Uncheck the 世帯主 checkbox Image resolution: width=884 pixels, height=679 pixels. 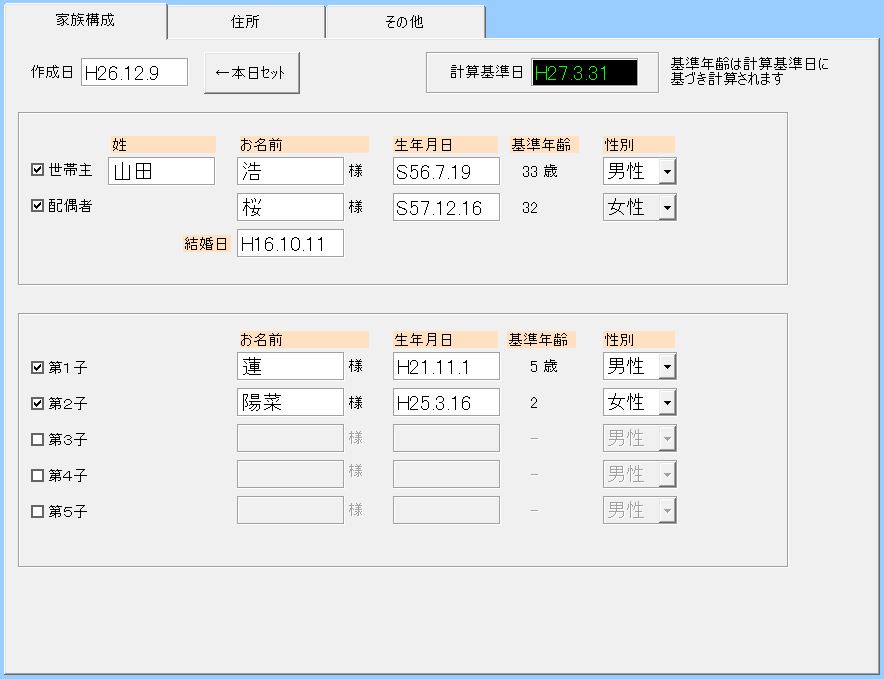(x=38, y=170)
